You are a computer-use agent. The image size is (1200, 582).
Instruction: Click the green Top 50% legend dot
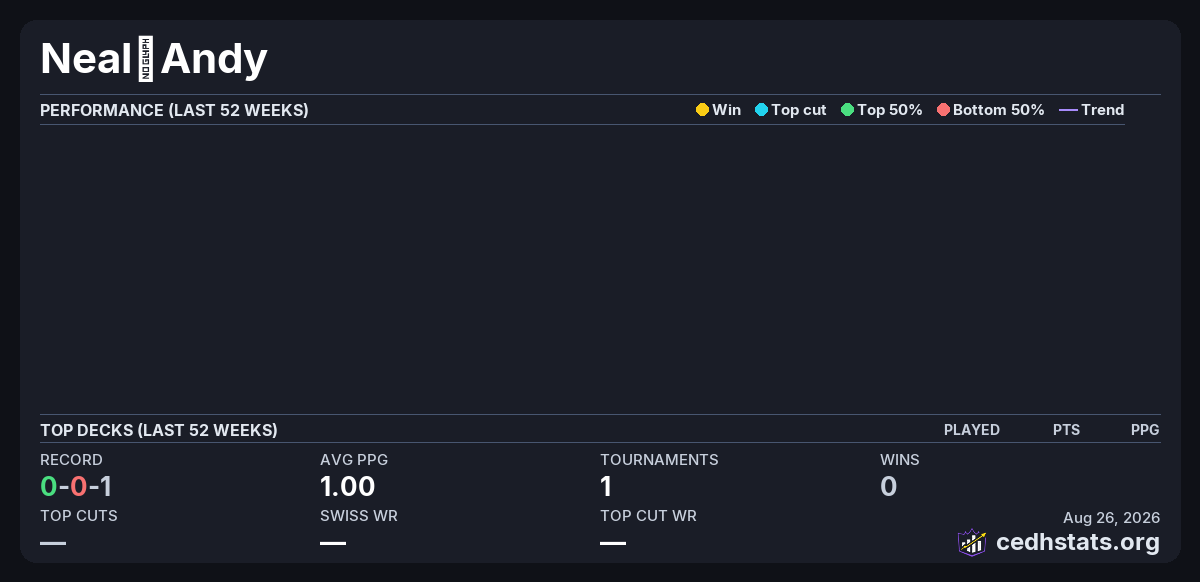(x=847, y=110)
